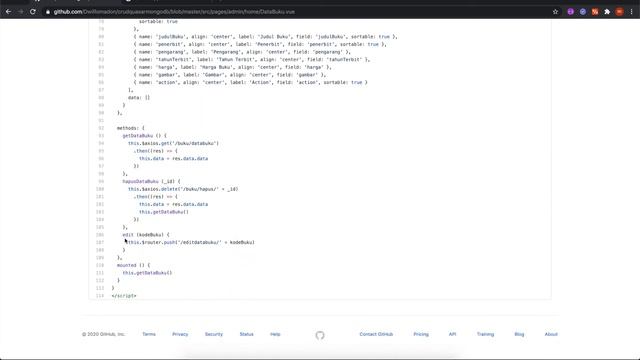Open the blue round extension icon
640x360 pixels.
583,12
